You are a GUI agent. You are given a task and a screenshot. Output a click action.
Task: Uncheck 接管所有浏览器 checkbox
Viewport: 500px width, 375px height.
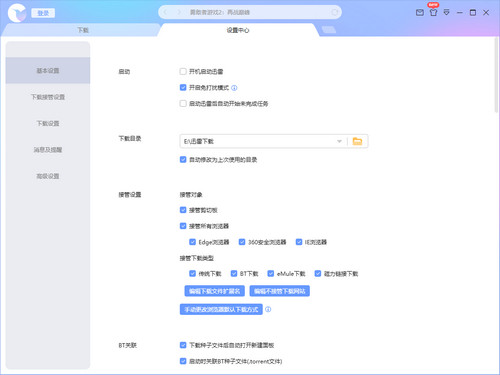[x=183, y=226]
